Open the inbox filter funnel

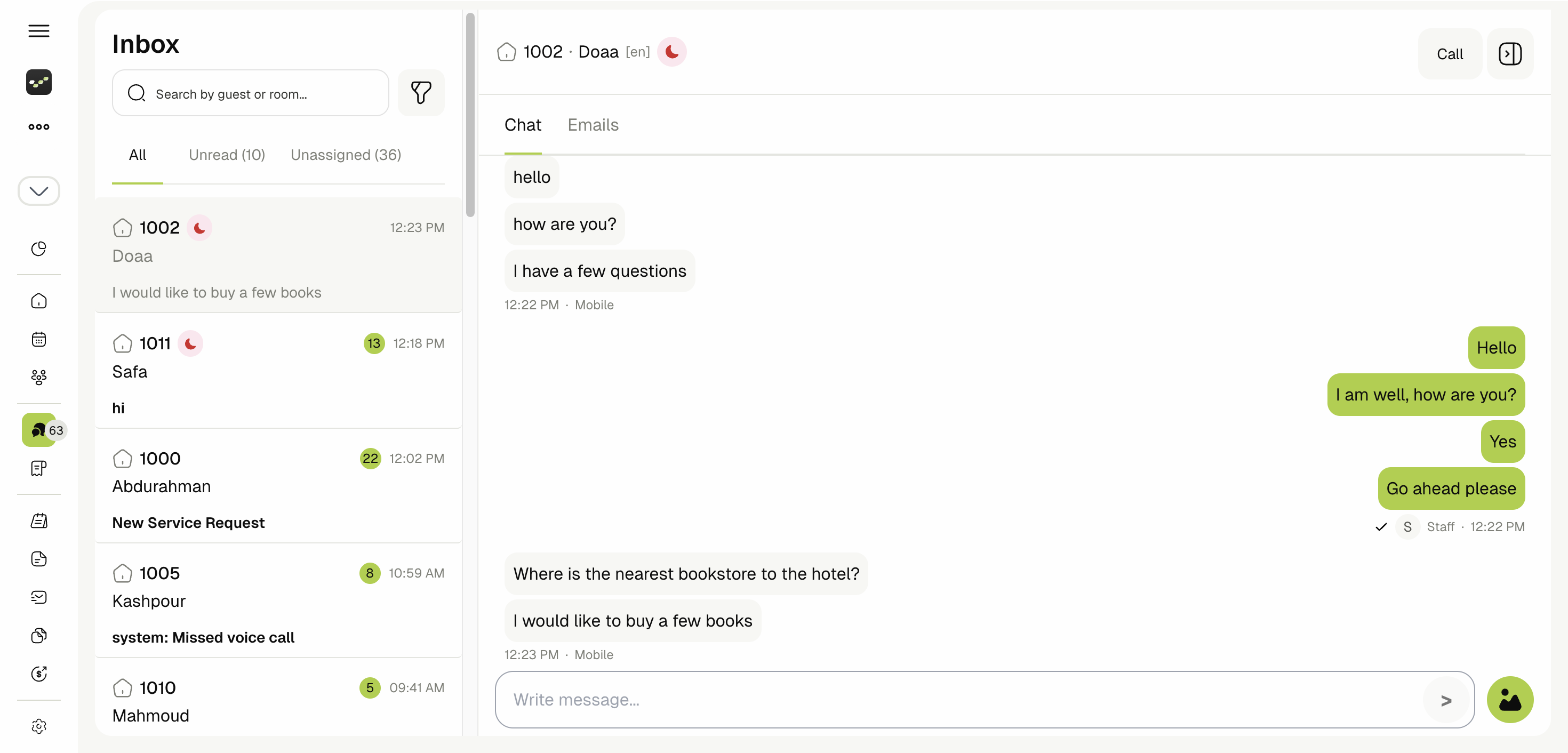click(x=421, y=93)
